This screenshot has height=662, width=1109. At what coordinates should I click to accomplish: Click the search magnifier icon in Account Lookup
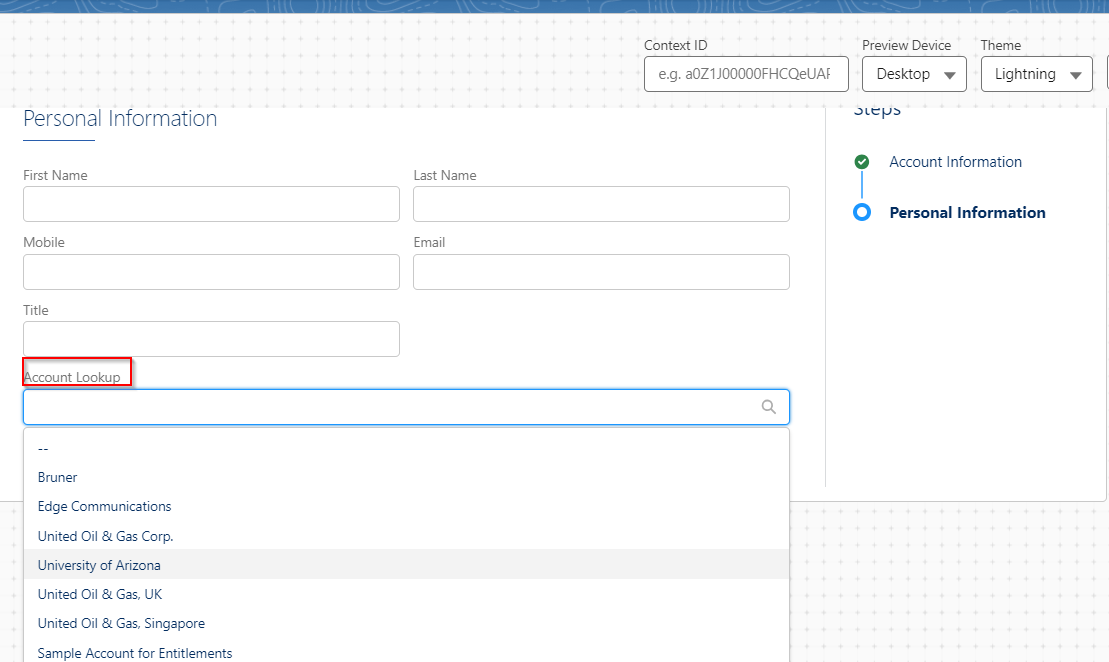tap(768, 407)
